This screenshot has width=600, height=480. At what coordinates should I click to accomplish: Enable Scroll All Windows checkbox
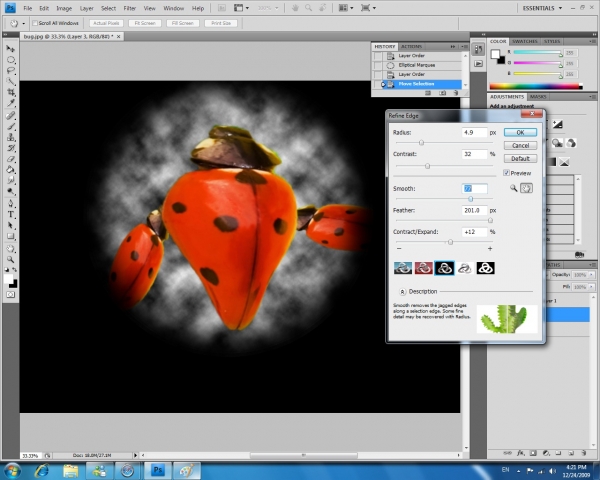click(35, 23)
